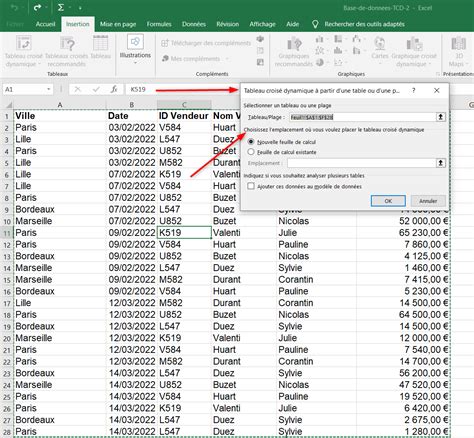The width and height of the screenshot is (474, 438).
Task: Click the lightbulb Rechercher des outils icon
Action: click(x=315, y=24)
